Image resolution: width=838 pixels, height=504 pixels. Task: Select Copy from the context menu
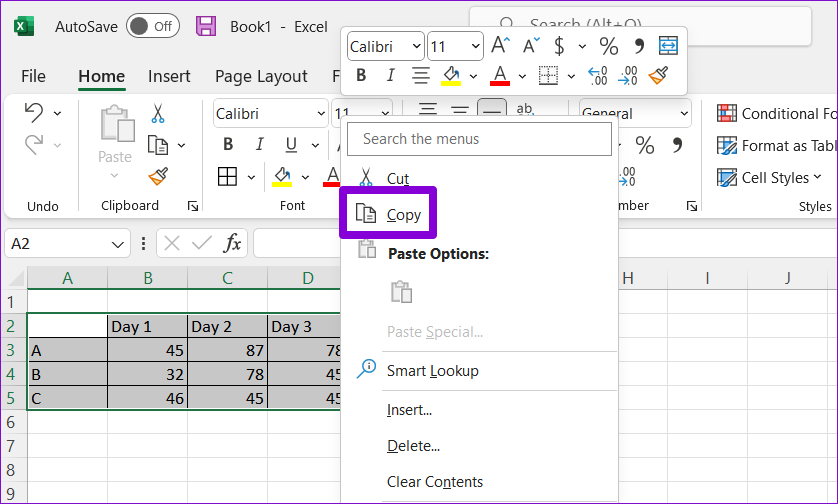[x=404, y=214]
